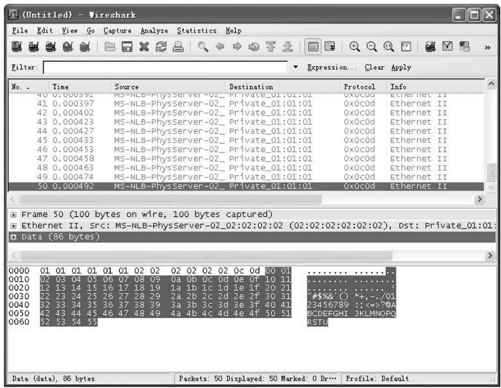Print packets printer icon
This screenshot has height=388, width=501.
178,47
